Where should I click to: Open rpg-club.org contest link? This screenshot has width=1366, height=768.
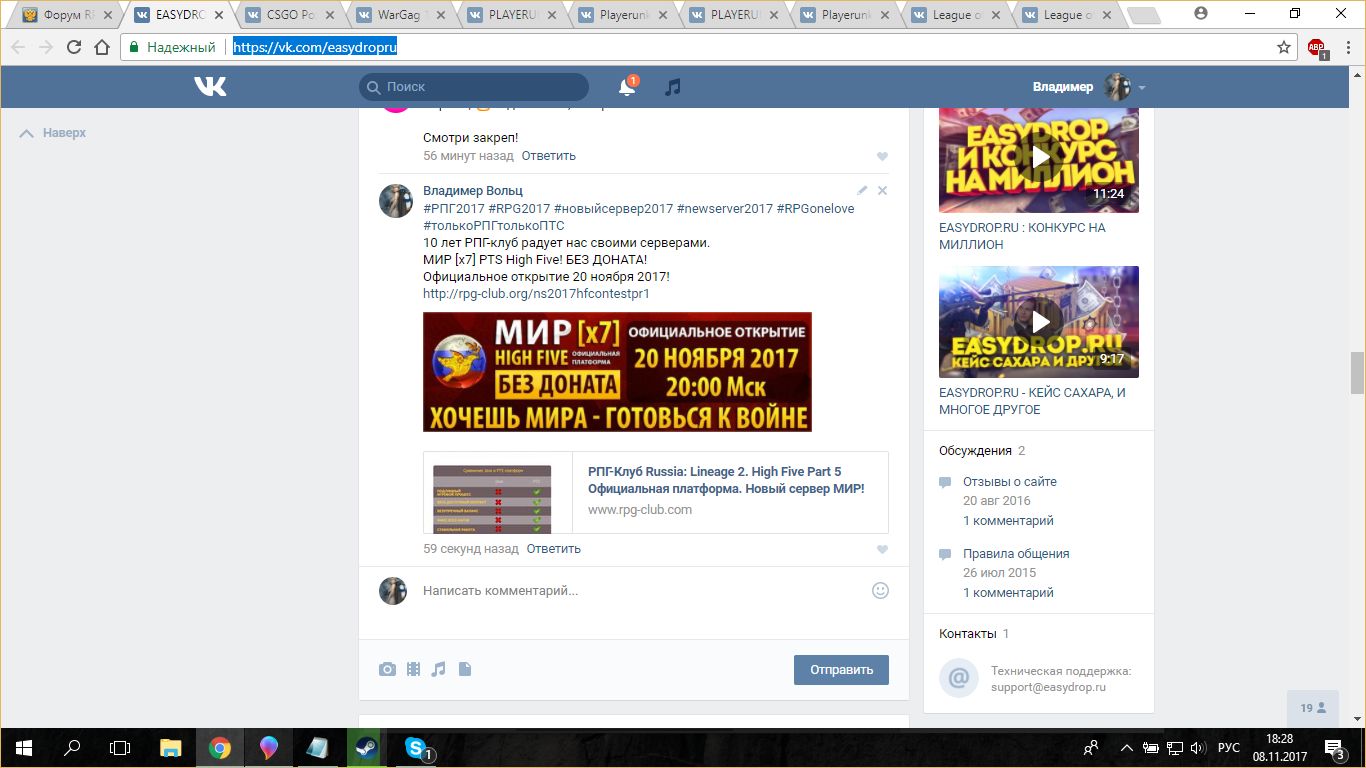(536, 294)
